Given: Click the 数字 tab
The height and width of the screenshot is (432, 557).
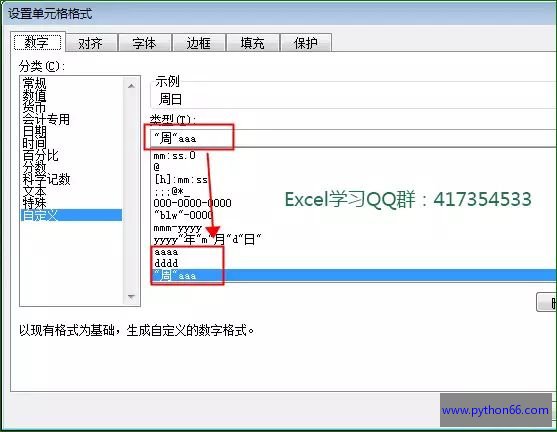Looking at the screenshot, I should (37, 43).
